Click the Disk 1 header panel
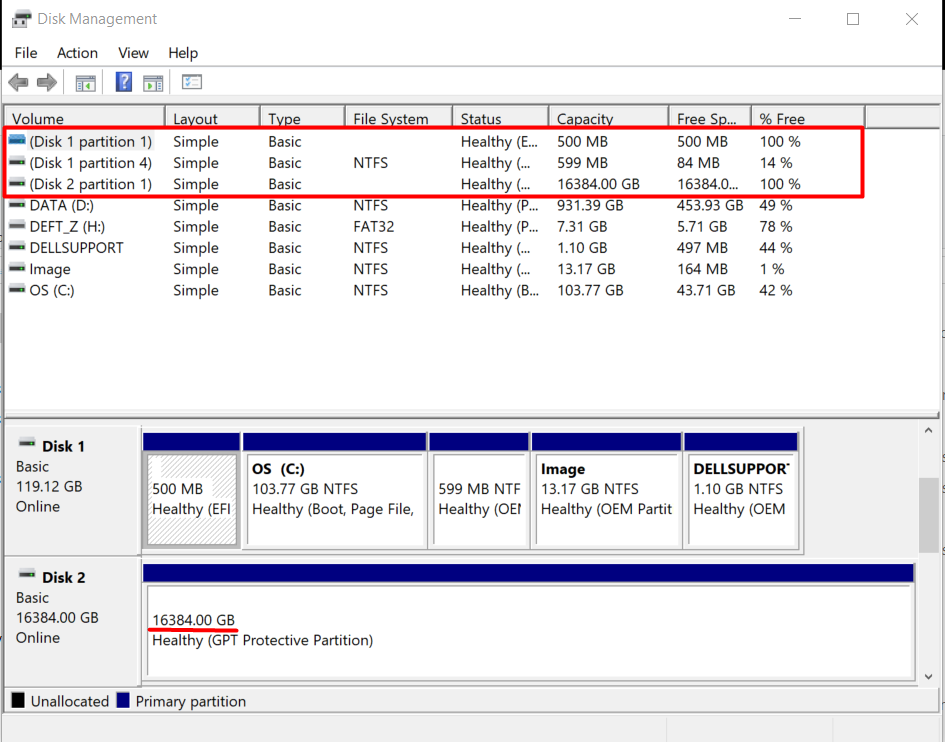 click(72, 491)
